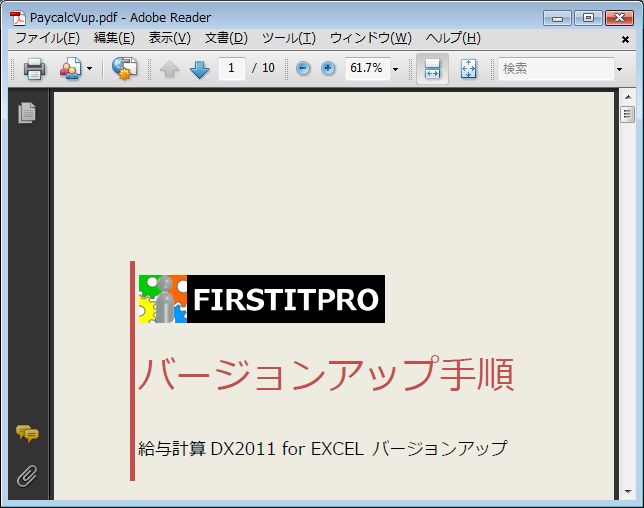Click the page number field showing 1

pyautogui.click(x=232, y=68)
